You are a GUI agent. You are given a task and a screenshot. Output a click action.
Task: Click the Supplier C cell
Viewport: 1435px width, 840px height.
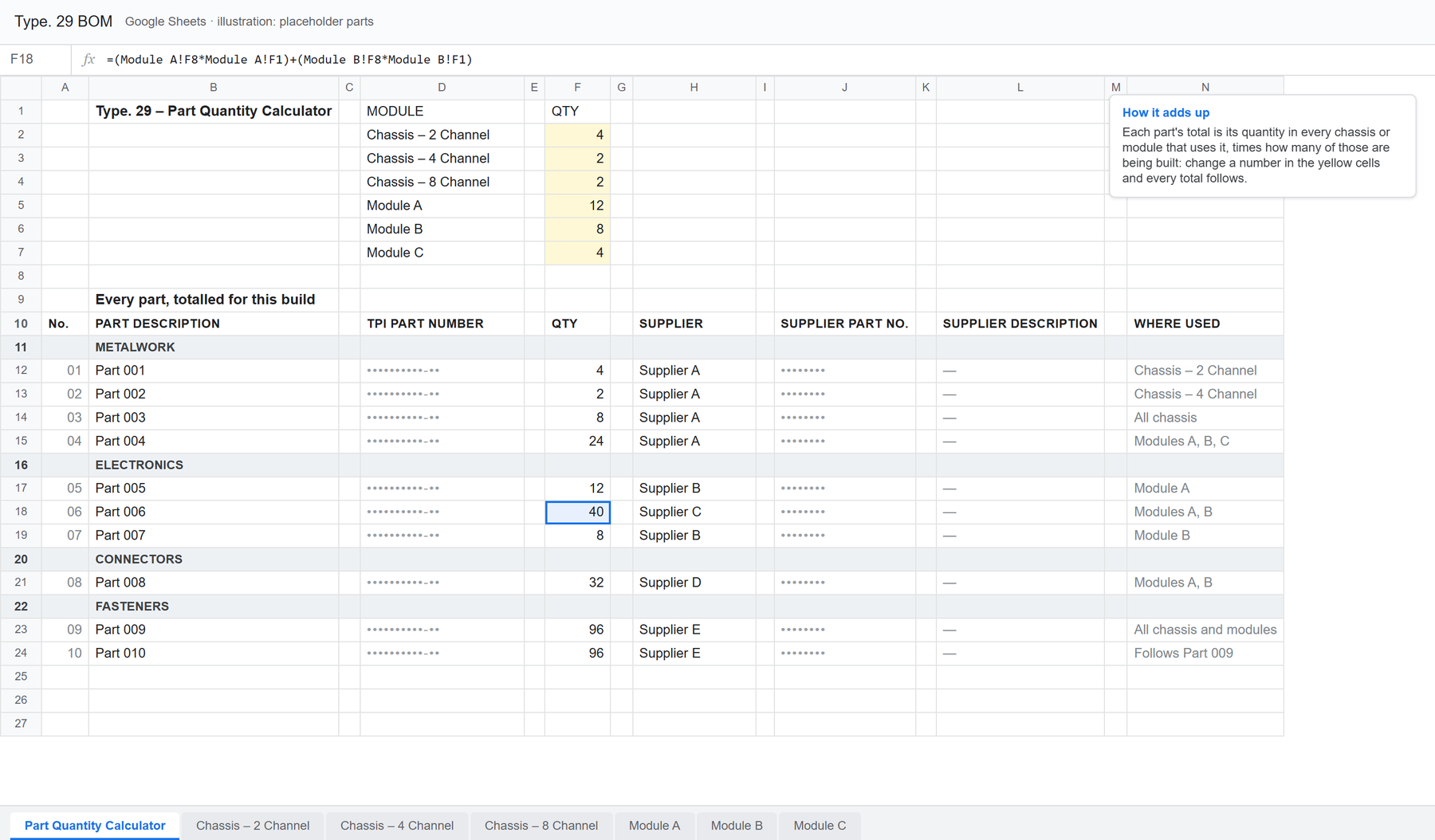point(694,512)
